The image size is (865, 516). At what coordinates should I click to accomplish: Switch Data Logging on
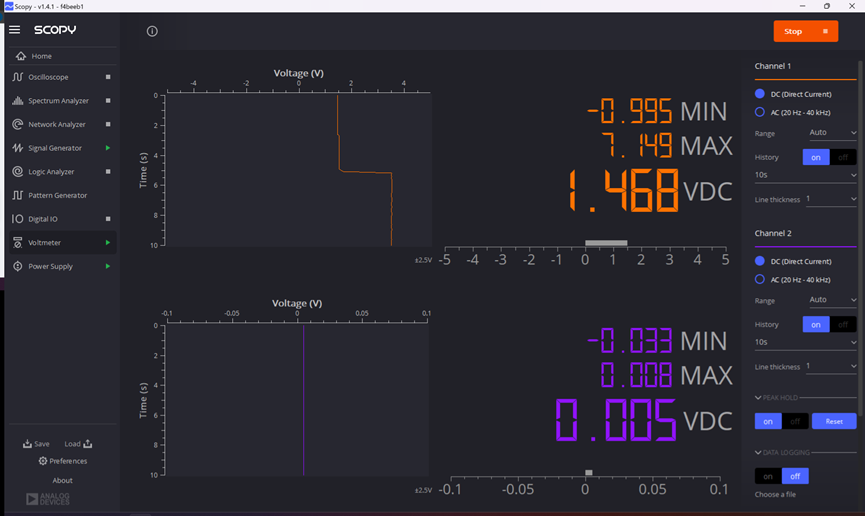768,476
